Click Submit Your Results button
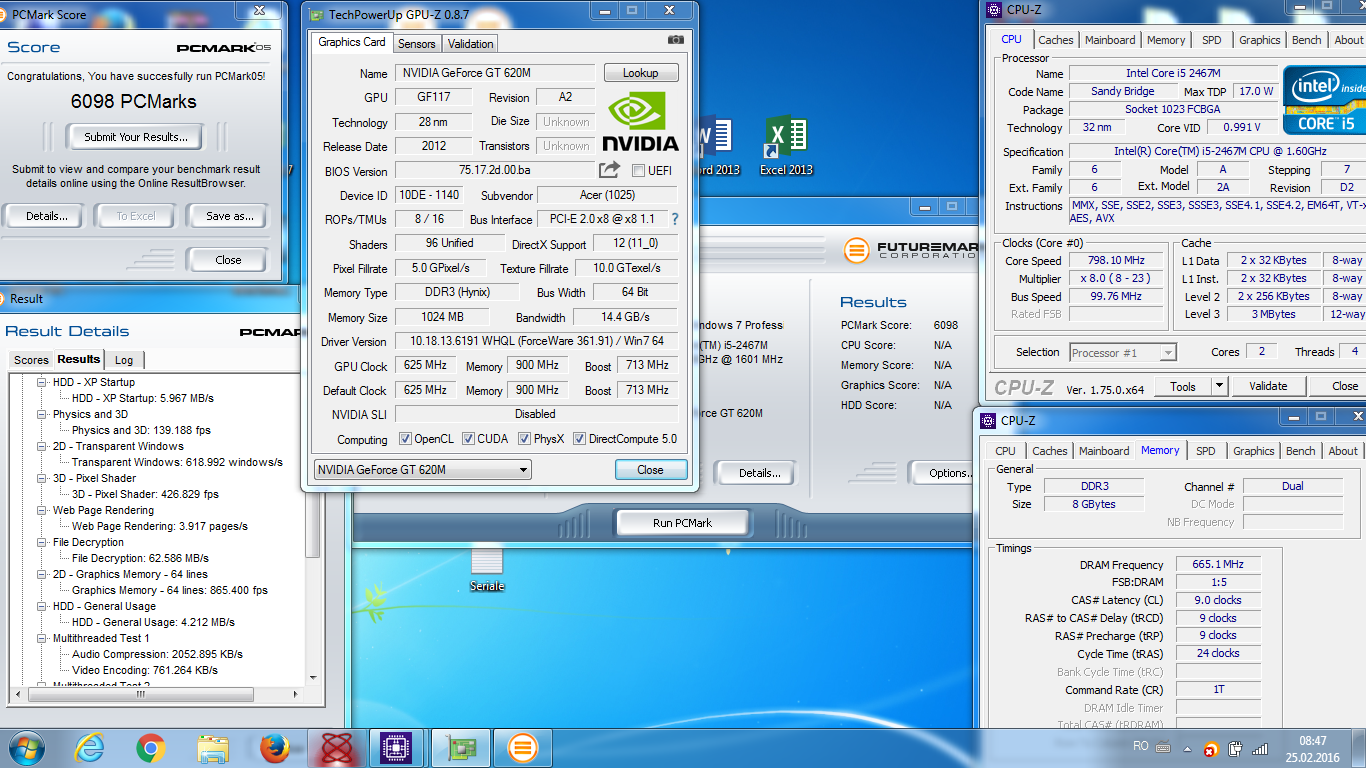The image size is (1366, 768). [135, 137]
